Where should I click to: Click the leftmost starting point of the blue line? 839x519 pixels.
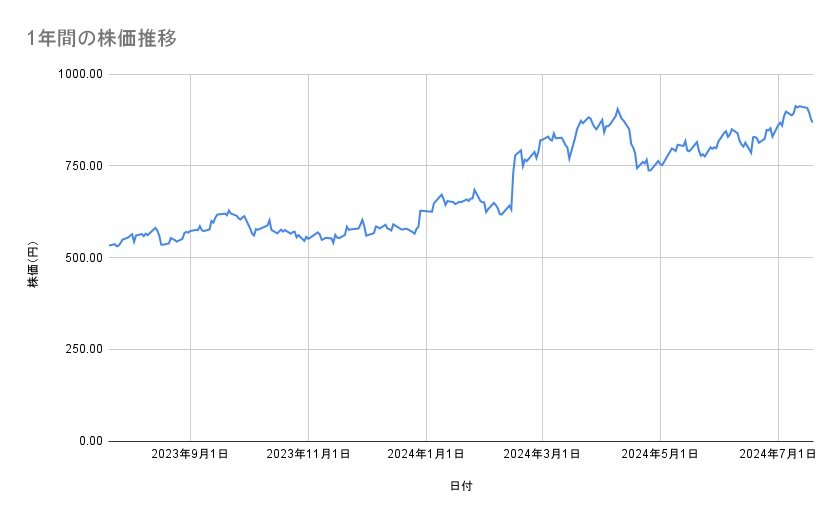point(109,245)
